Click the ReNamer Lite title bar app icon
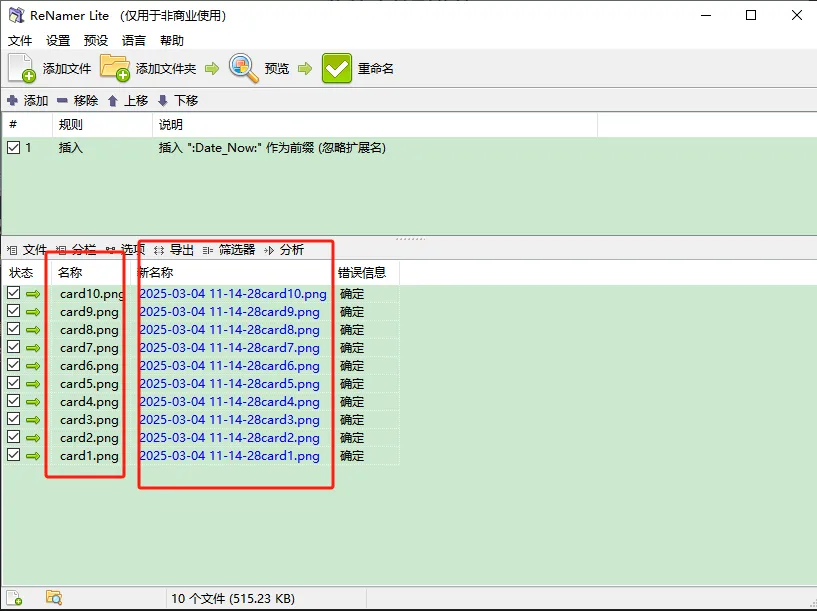 click(x=16, y=16)
